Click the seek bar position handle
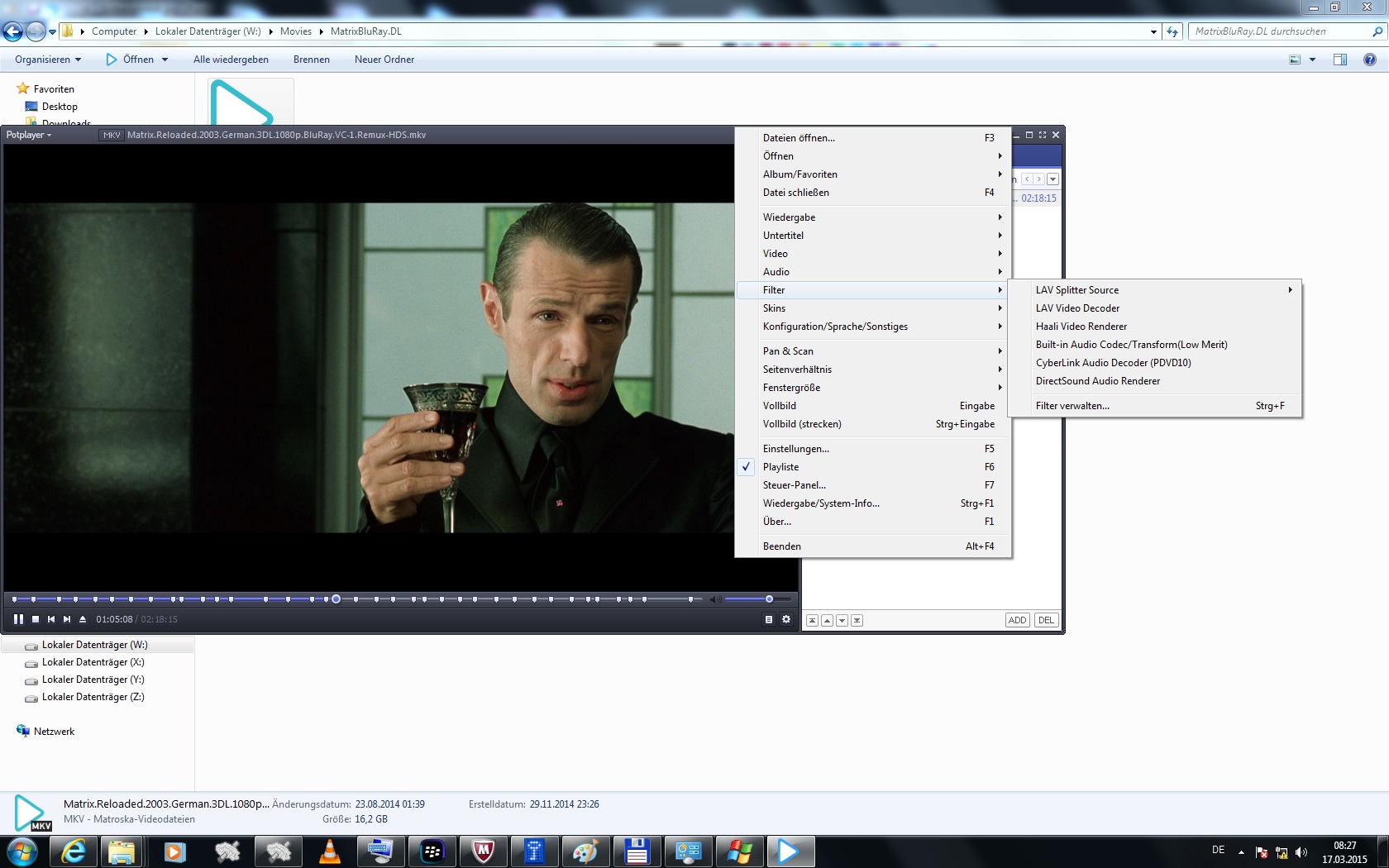 pyautogui.click(x=336, y=599)
